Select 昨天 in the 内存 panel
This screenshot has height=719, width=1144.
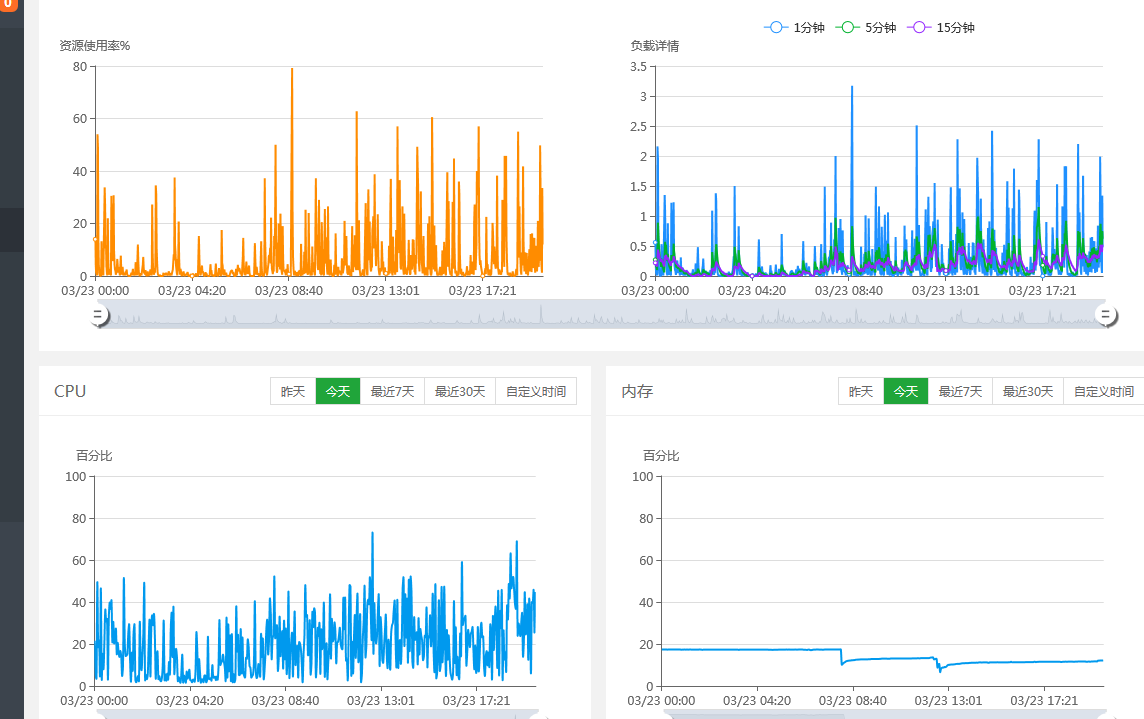coord(861,392)
